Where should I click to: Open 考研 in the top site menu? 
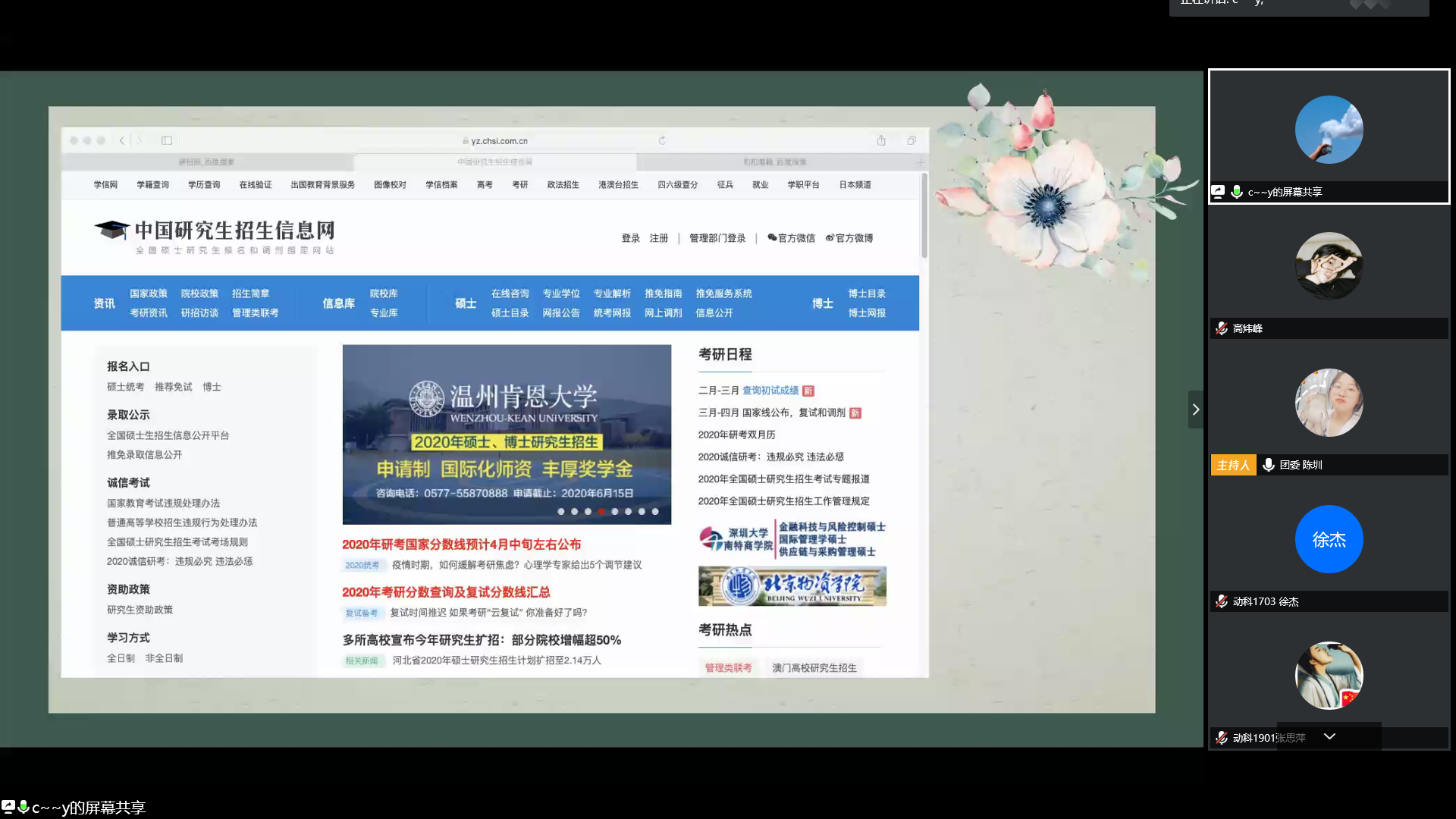[x=519, y=185]
